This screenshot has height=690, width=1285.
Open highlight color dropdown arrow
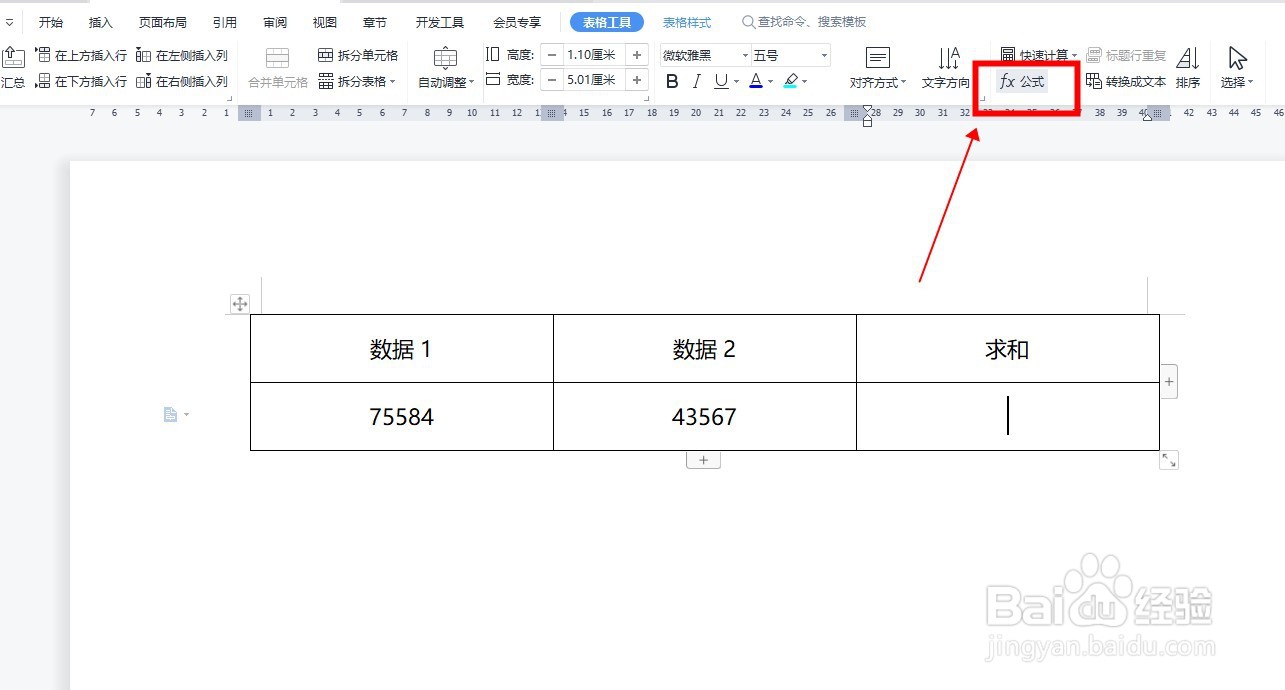click(804, 82)
